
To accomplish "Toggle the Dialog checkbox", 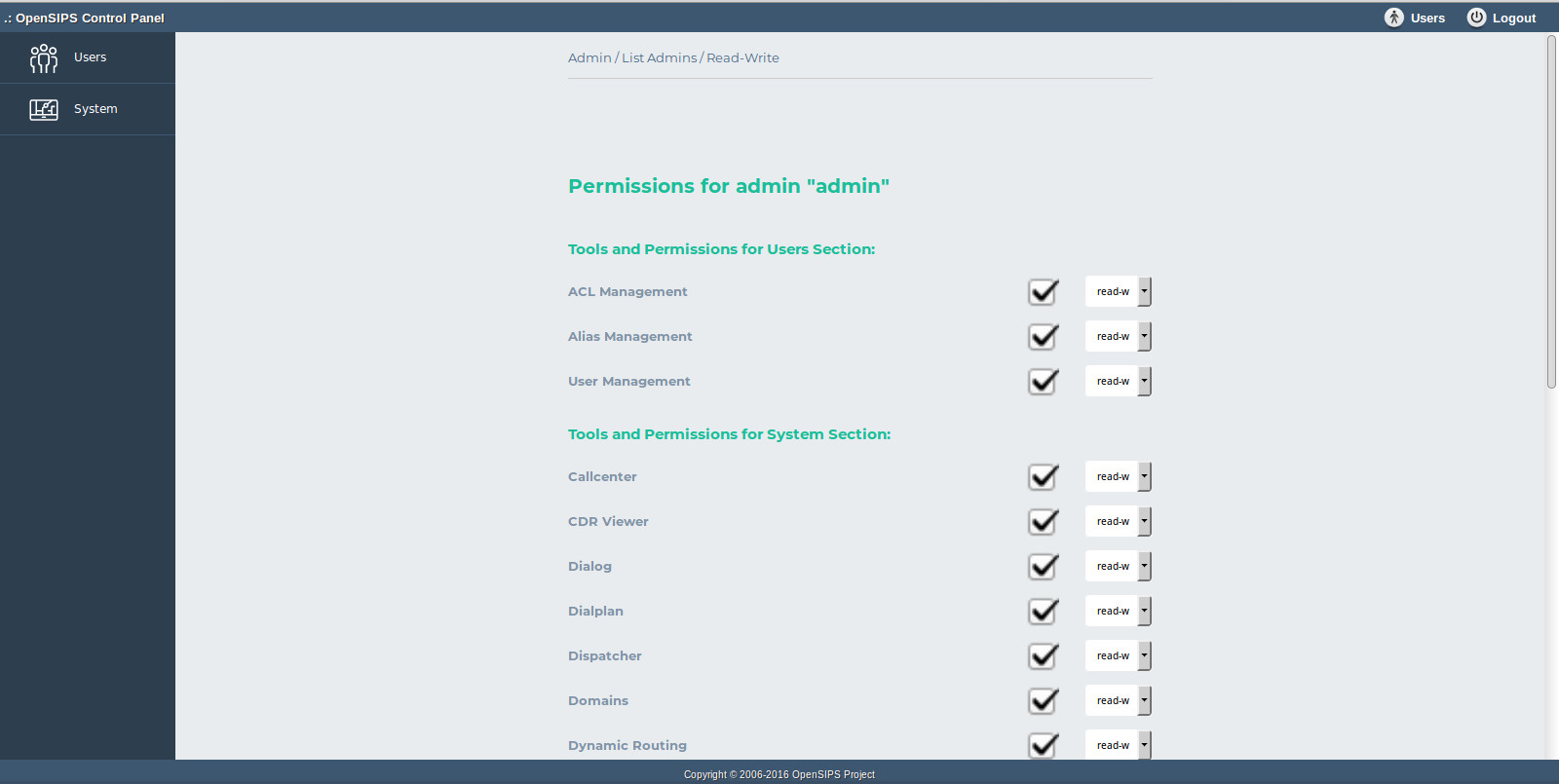I will click(x=1044, y=566).
